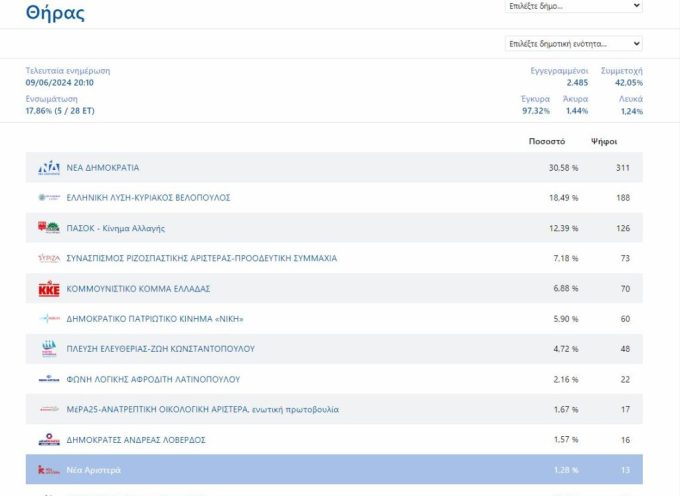
Task: Click the Θήρας page heading
Action: click(x=55, y=13)
